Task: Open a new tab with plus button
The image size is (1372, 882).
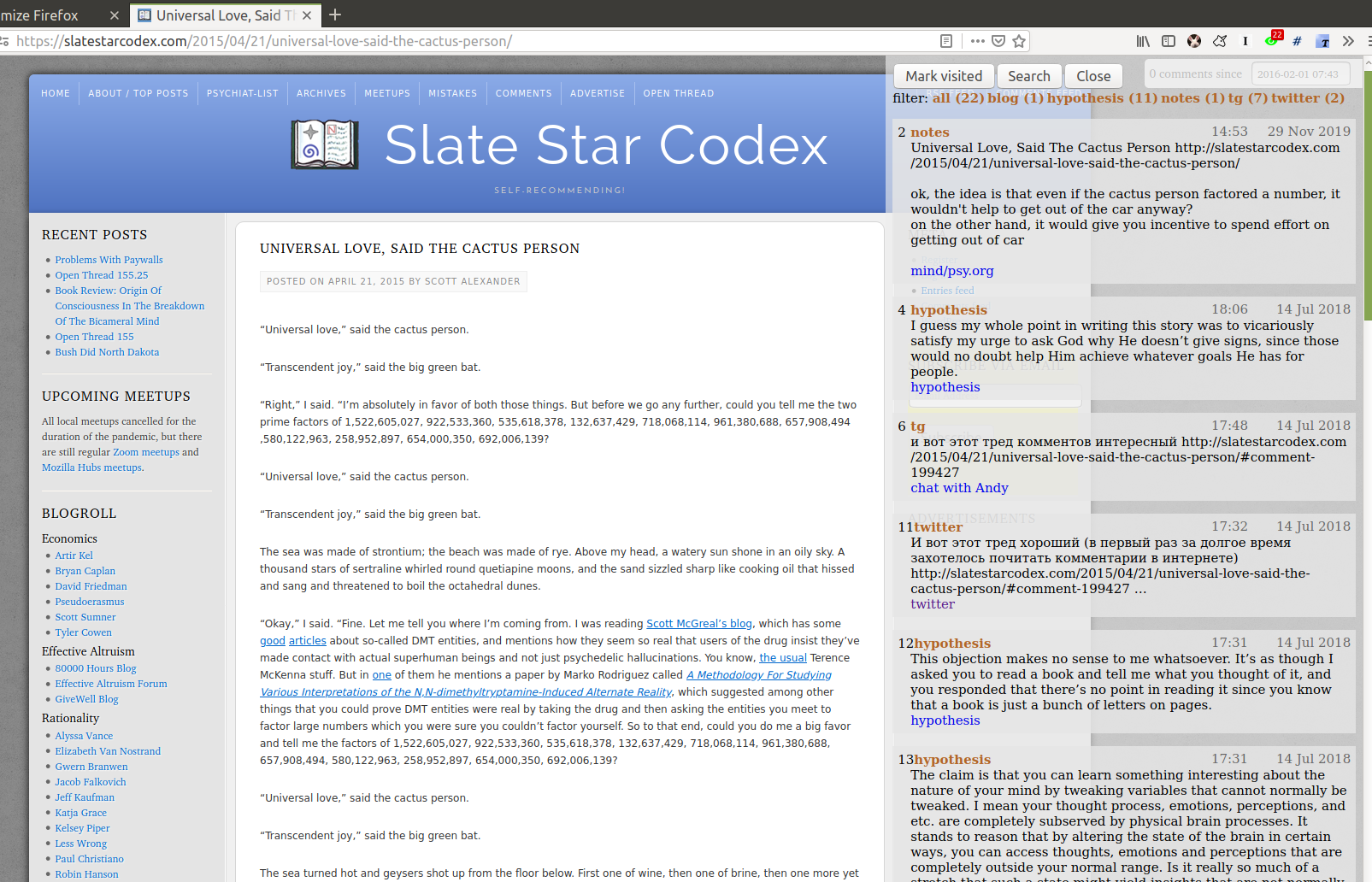Action: click(335, 15)
